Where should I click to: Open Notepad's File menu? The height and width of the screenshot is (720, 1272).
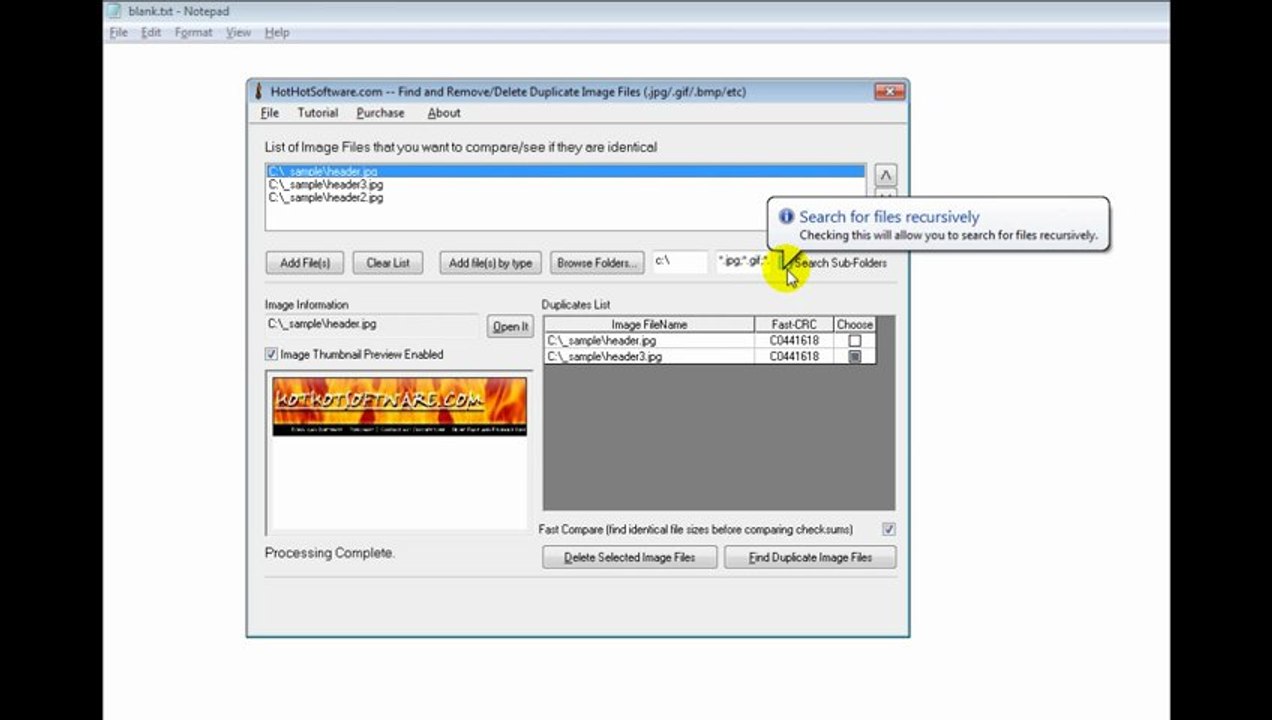coord(118,32)
